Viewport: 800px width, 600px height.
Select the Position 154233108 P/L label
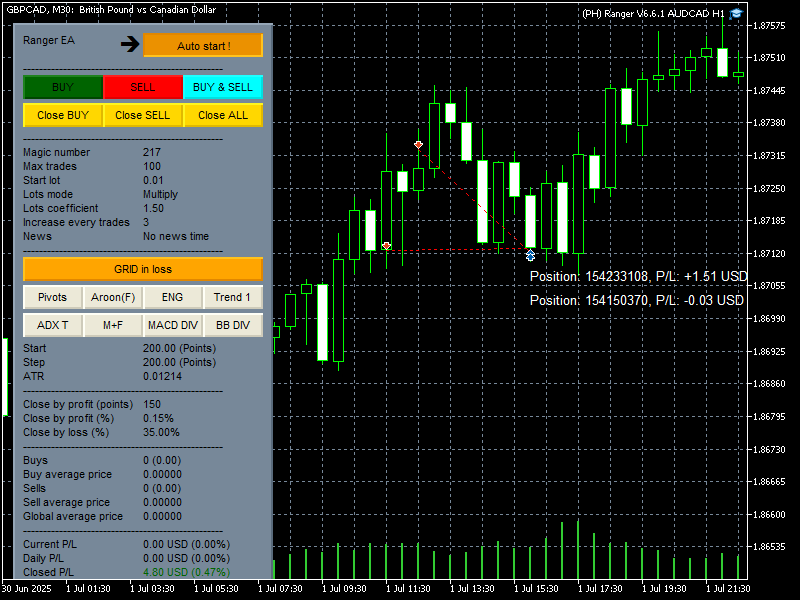(x=638, y=276)
